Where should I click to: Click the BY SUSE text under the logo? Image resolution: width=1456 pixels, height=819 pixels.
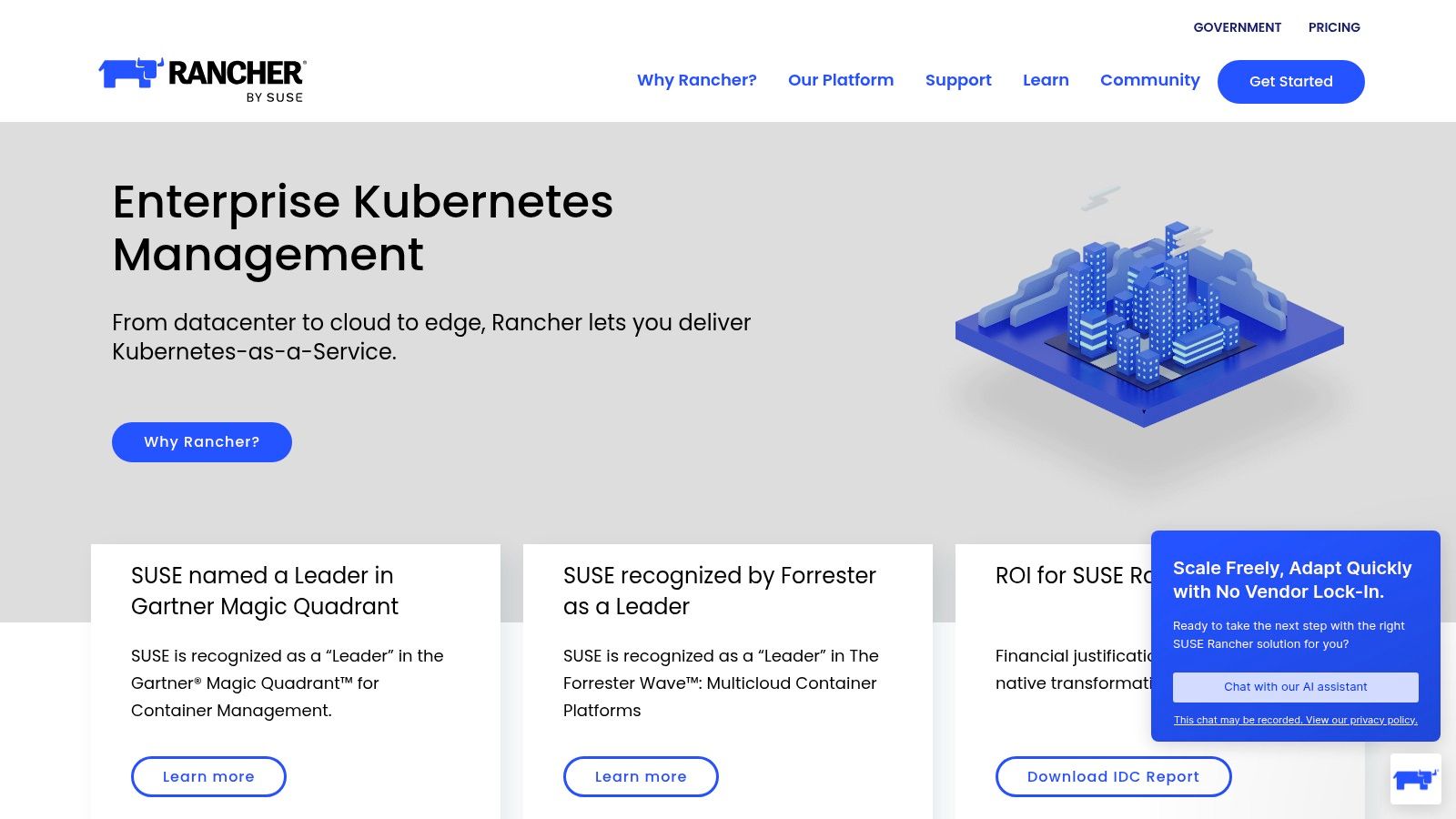pyautogui.click(x=277, y=96)
